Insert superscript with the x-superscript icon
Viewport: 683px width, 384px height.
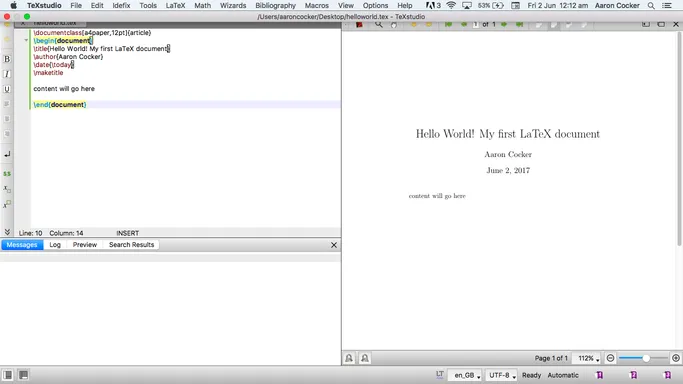7,204
